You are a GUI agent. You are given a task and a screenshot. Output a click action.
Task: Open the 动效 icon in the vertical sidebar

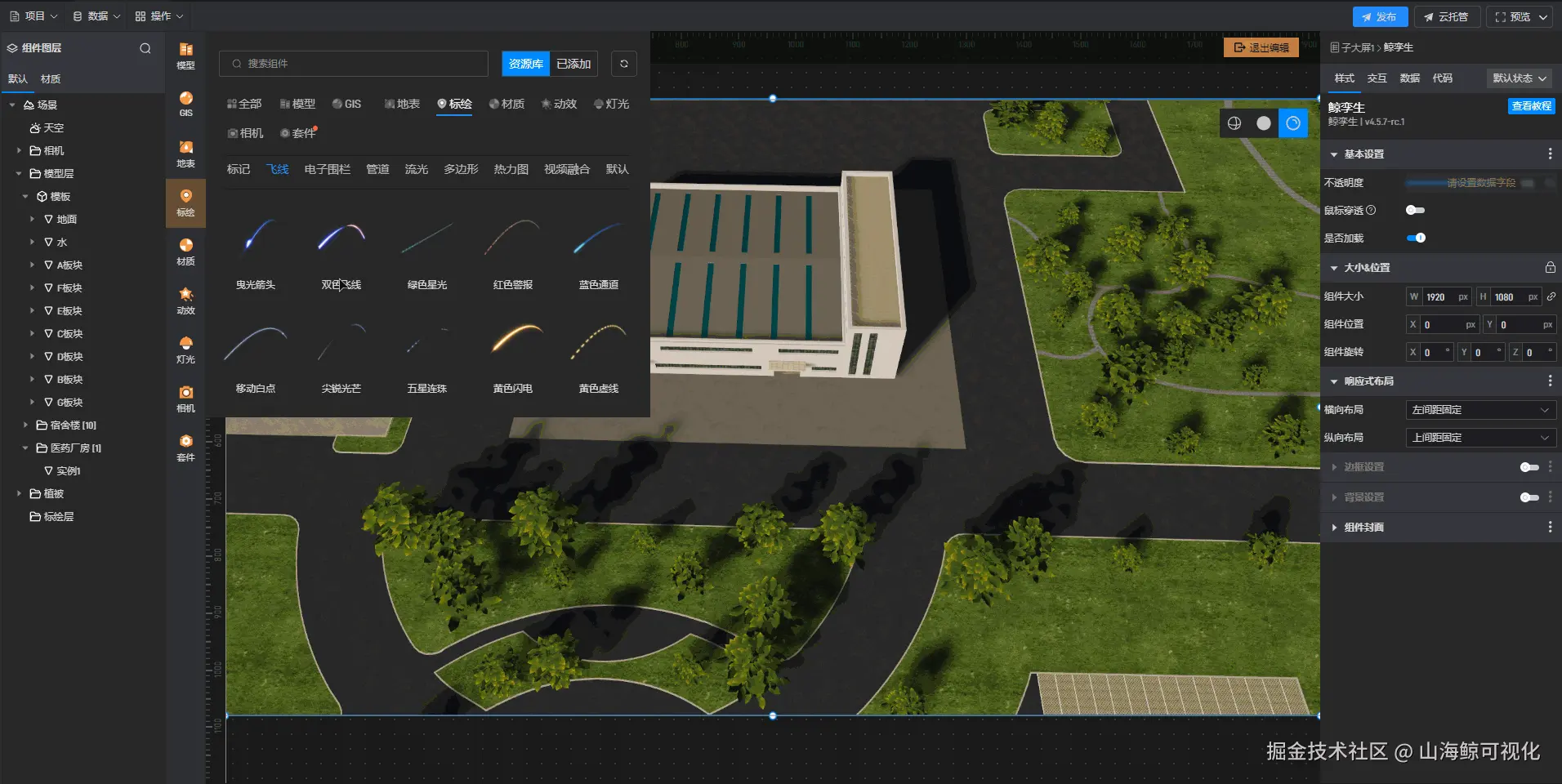[185, 301]
